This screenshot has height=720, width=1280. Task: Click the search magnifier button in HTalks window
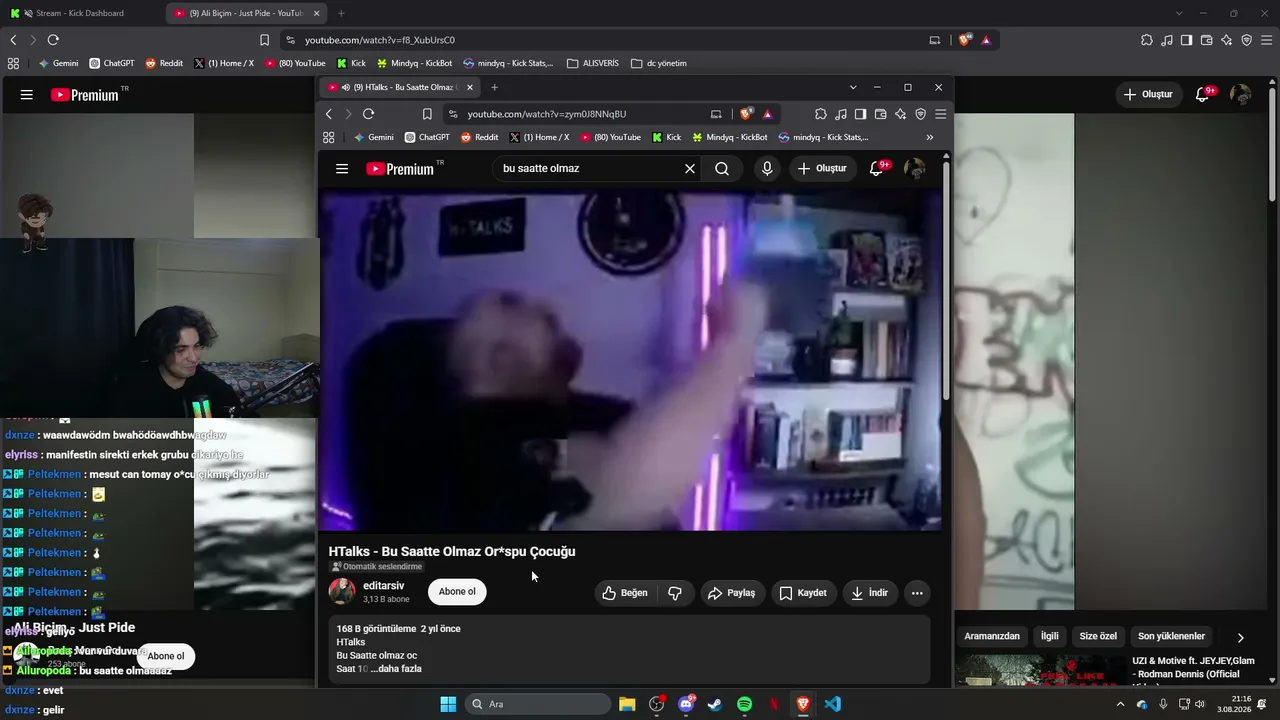722,169
